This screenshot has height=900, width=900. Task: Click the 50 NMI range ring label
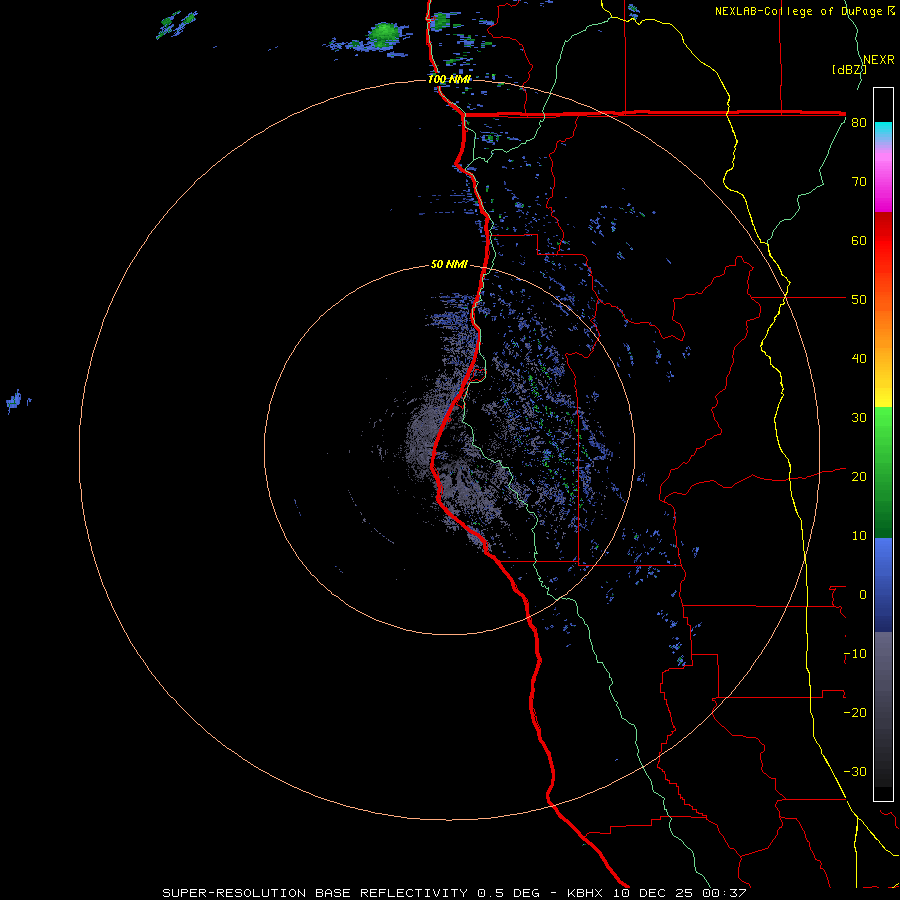pos(449,265)
